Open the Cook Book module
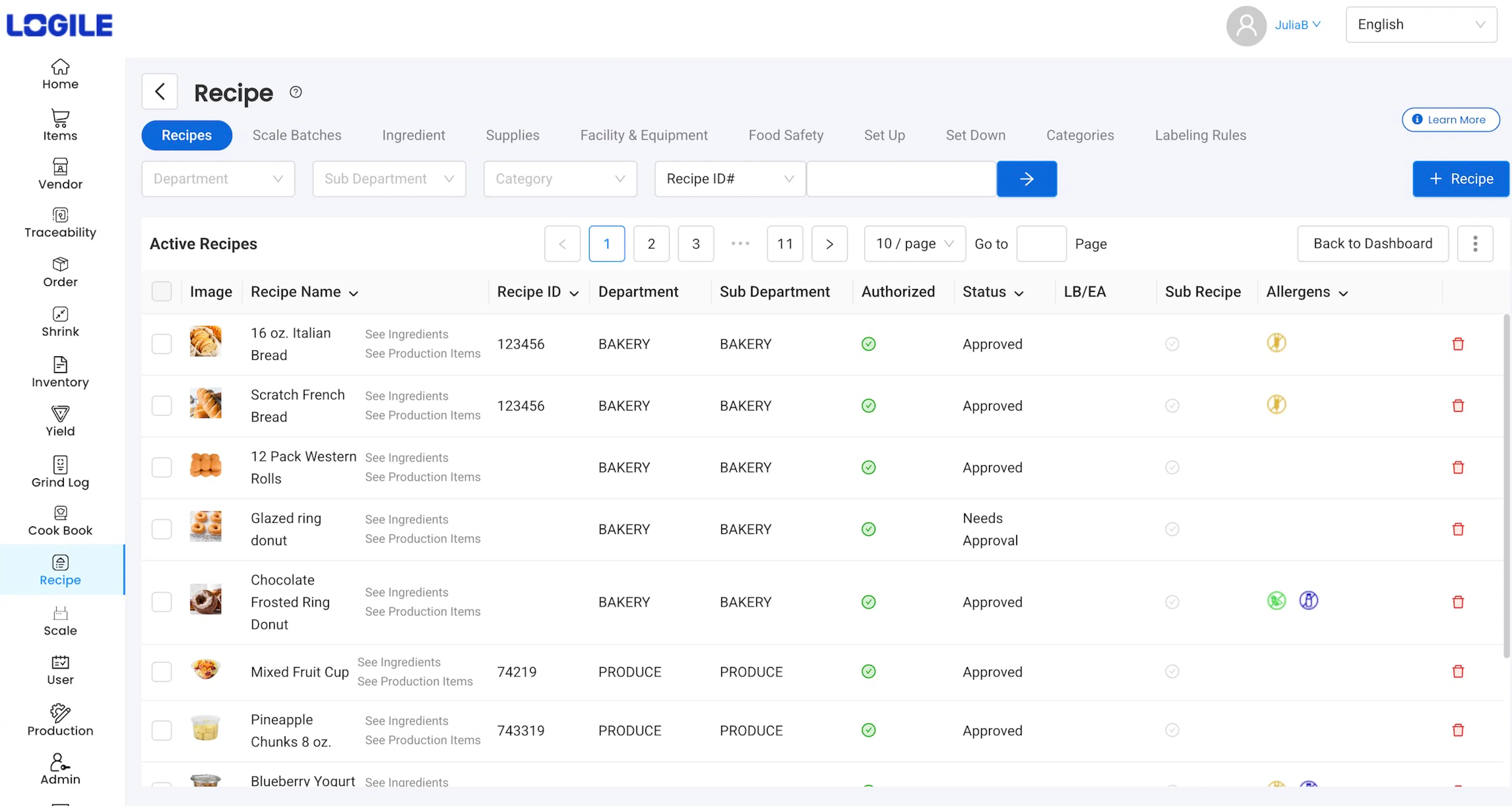Viewport: 1512px width, 806px height. [60, 521]
